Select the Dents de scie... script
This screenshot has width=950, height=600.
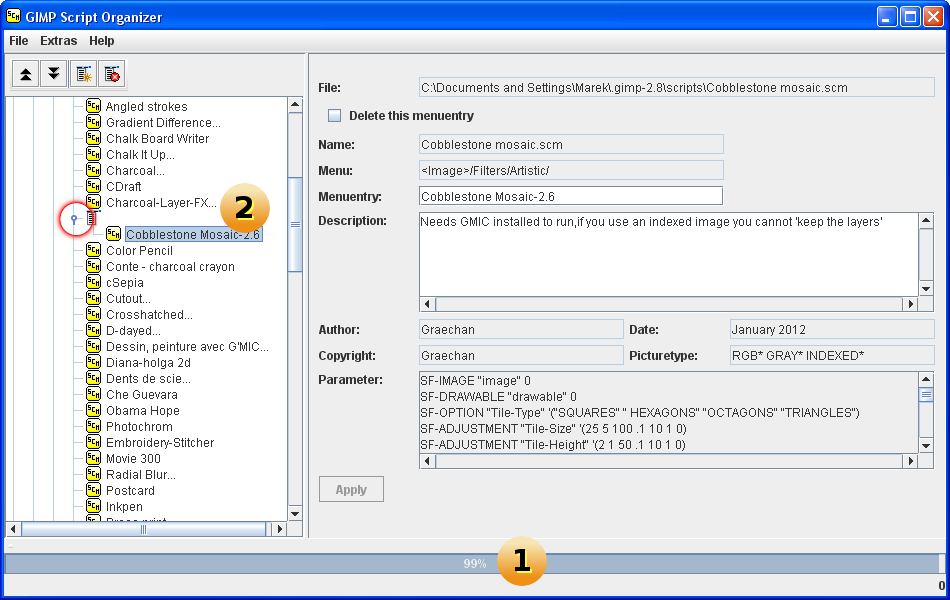148,378
